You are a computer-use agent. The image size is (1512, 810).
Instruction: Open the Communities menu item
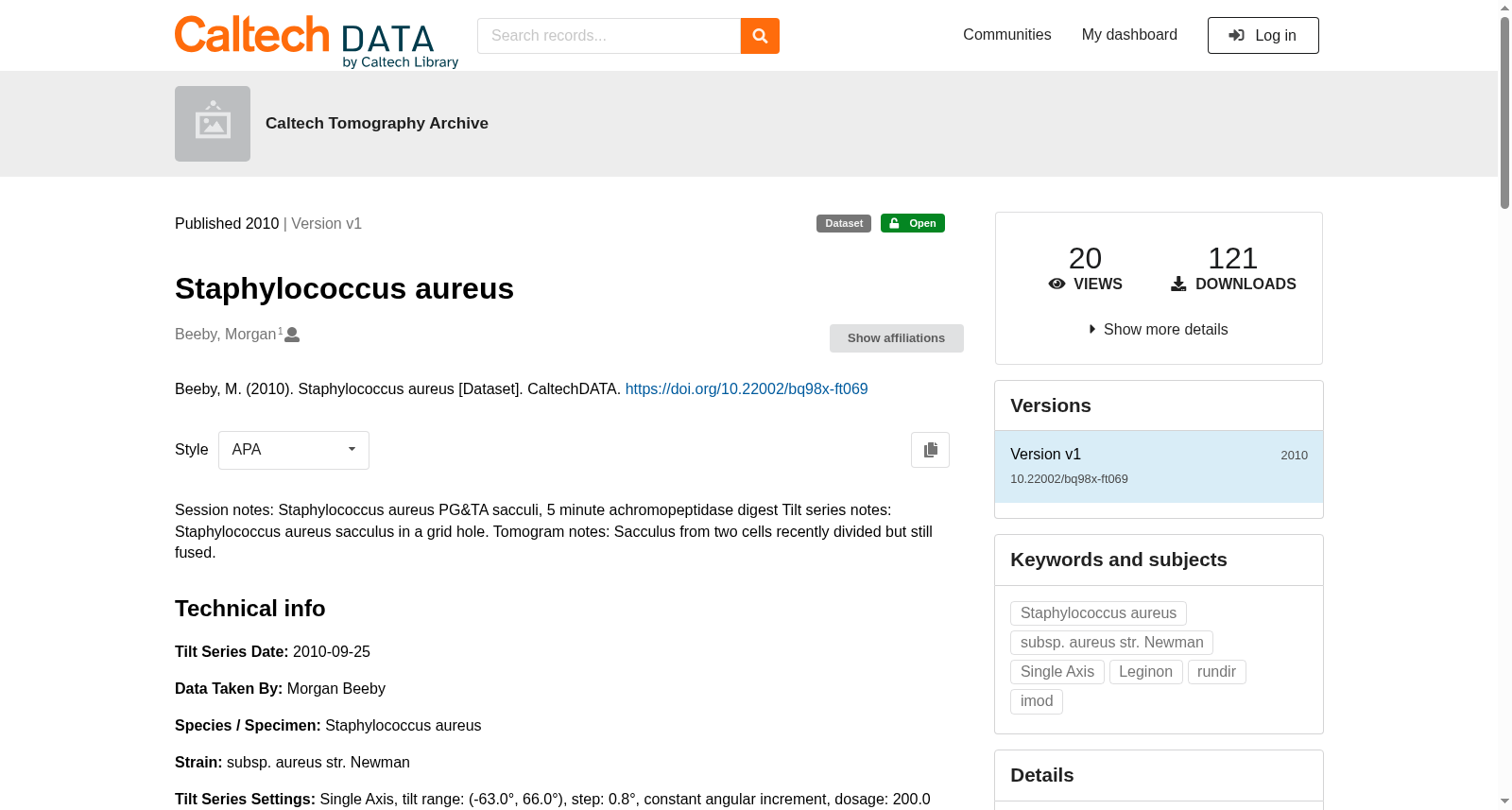pyautogui.click(x=1007, y=35)
